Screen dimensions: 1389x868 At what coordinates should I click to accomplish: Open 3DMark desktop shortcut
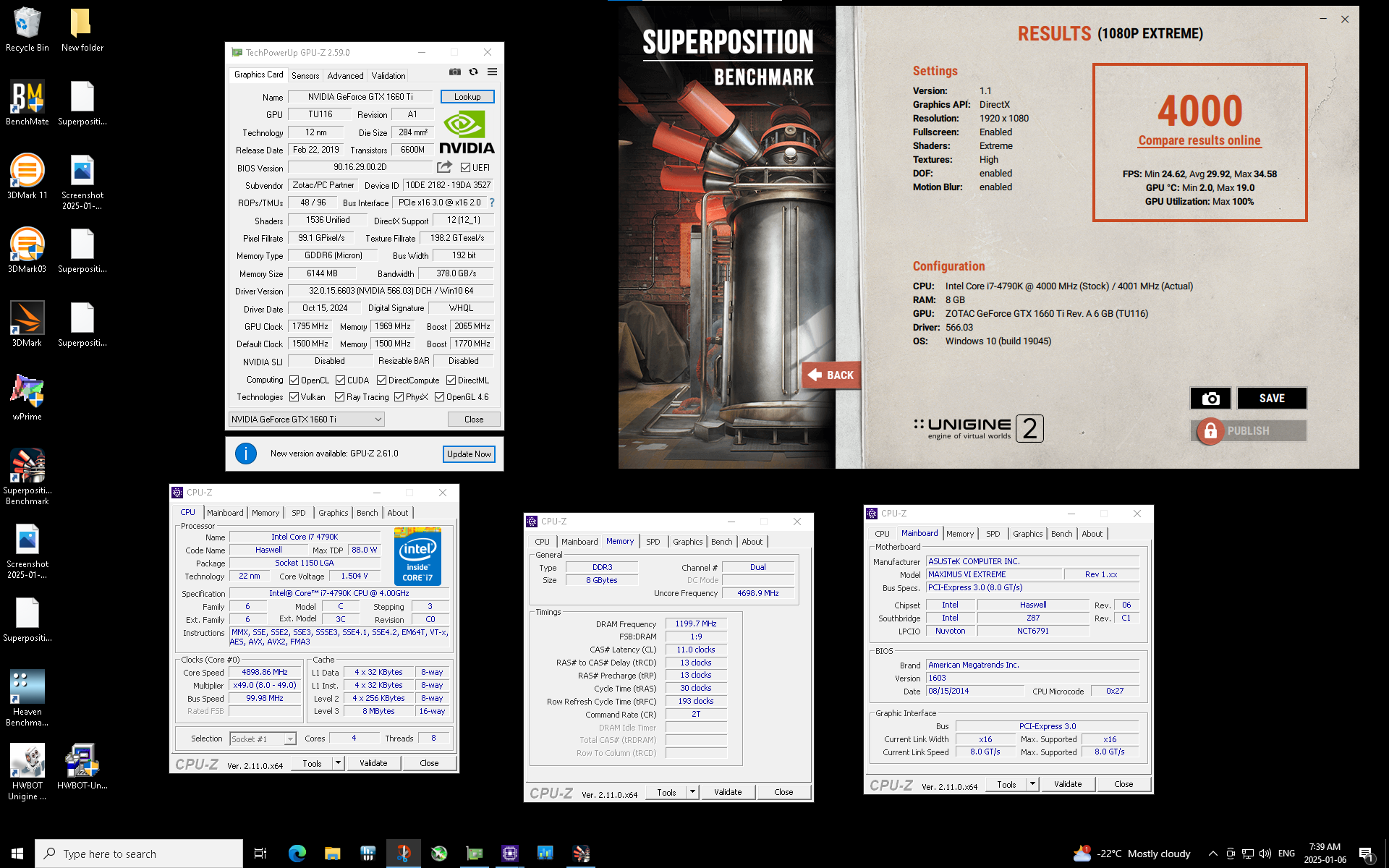[27, 324]
